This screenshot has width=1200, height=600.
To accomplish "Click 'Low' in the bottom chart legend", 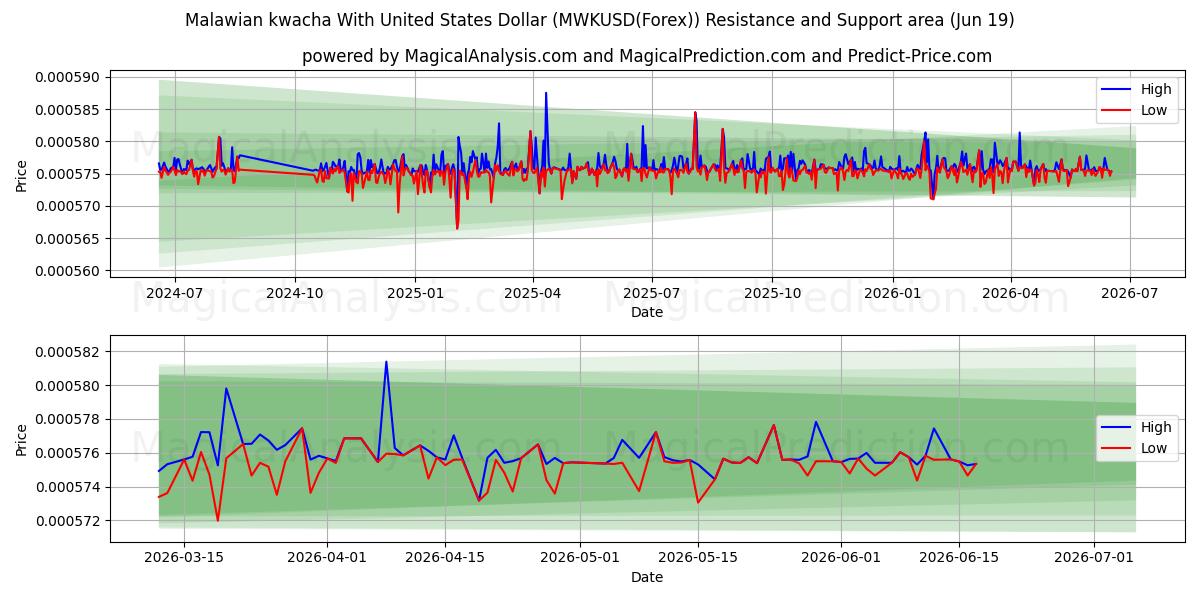I will pos(1154,448).
